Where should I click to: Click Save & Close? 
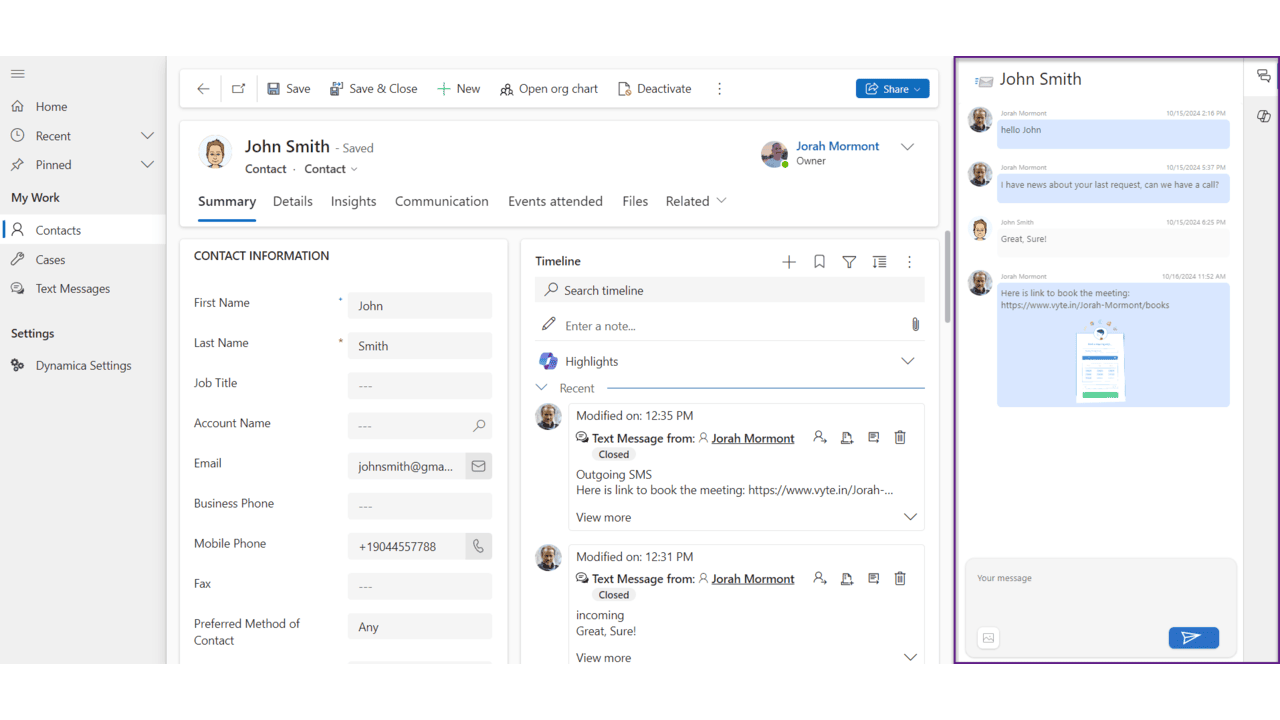374,89
